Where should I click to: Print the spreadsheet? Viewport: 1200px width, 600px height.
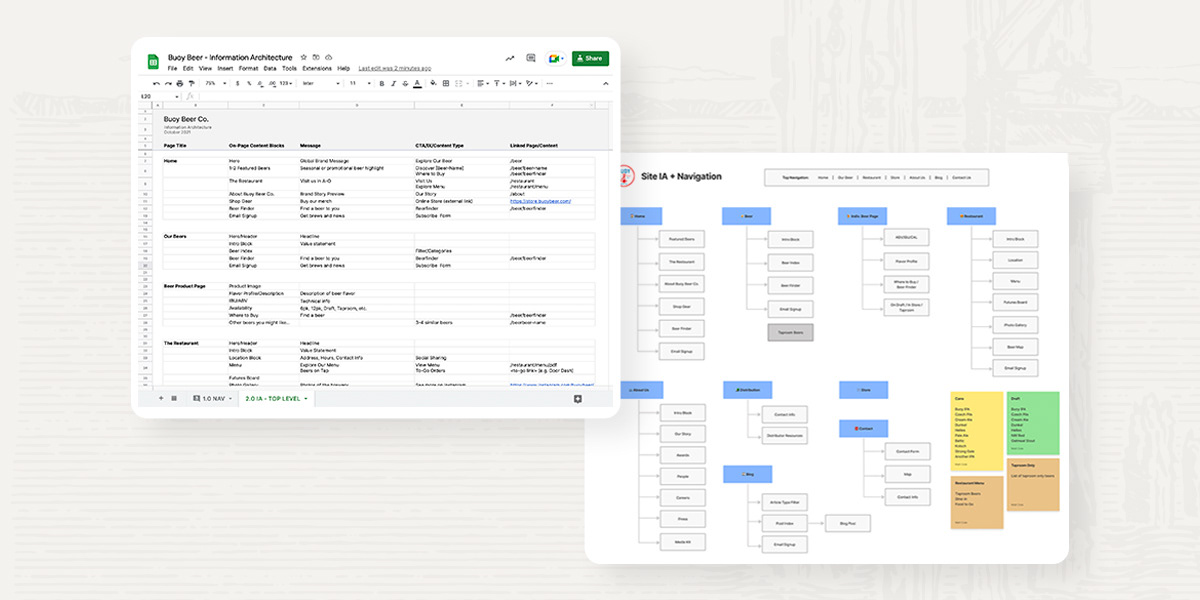[180, 83]
